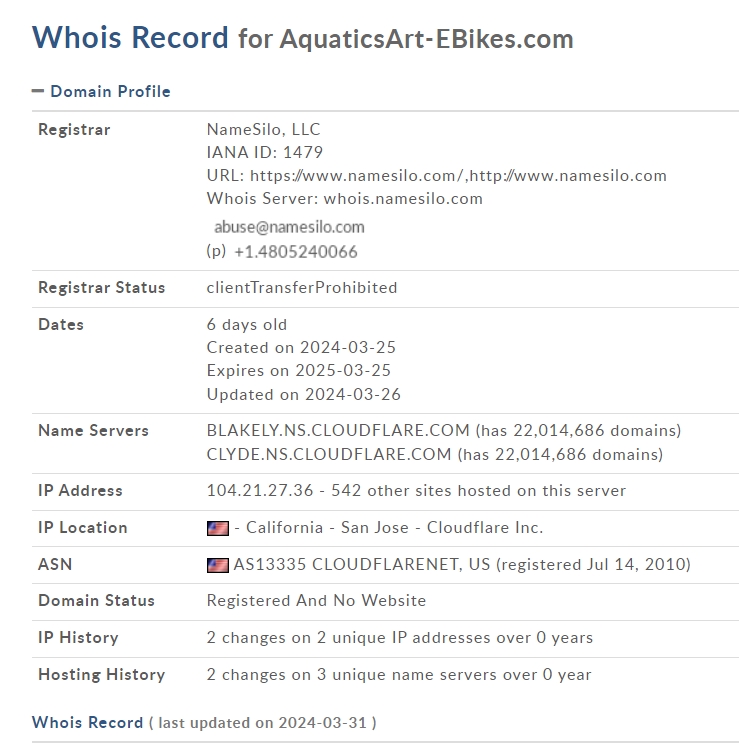Viewport: 739px width, 744px height.
Task: Click the AquaticsArt-EBikes.com domain title
Action: (x=426, y=39)
